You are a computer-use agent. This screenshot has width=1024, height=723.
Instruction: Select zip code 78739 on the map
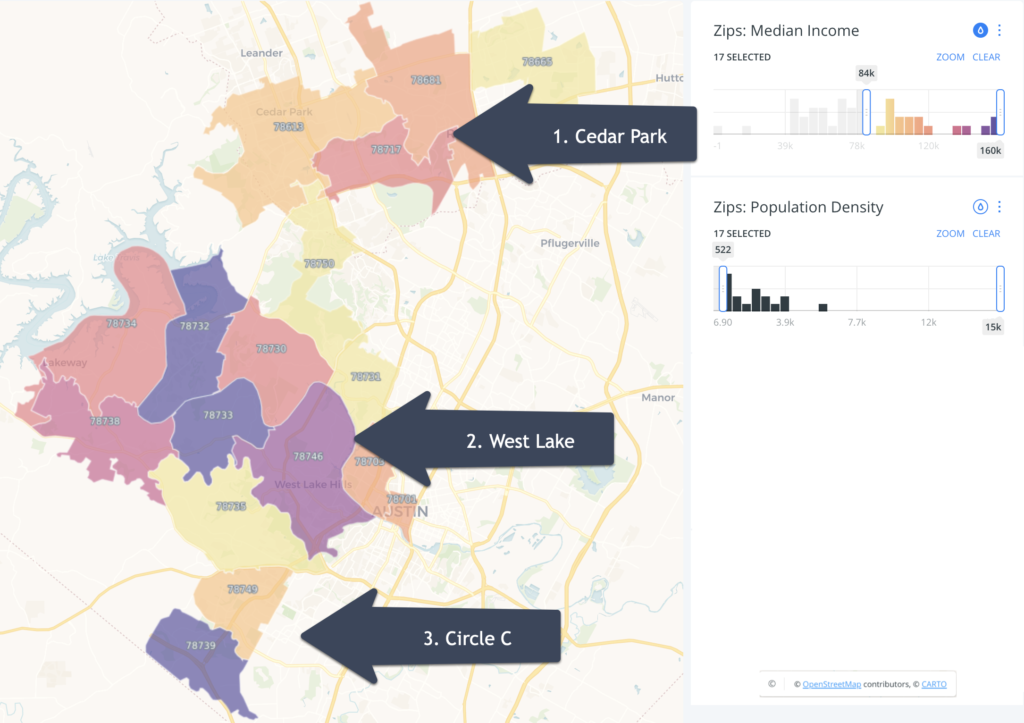[x=200, y=646]
